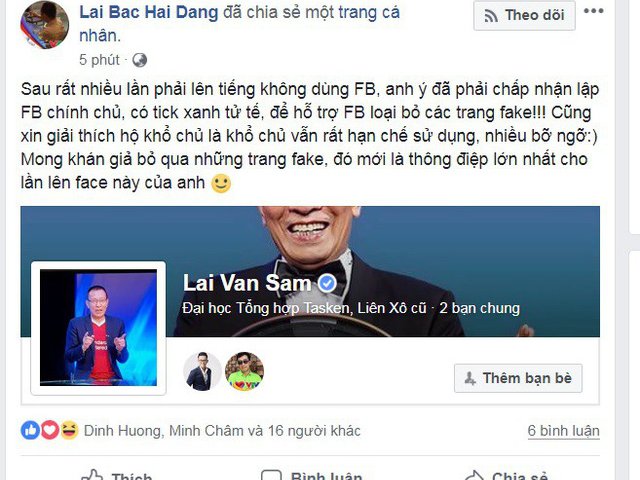Open the three-dots post options menu
Screen dimensions: 640x480
click(593, 11)
